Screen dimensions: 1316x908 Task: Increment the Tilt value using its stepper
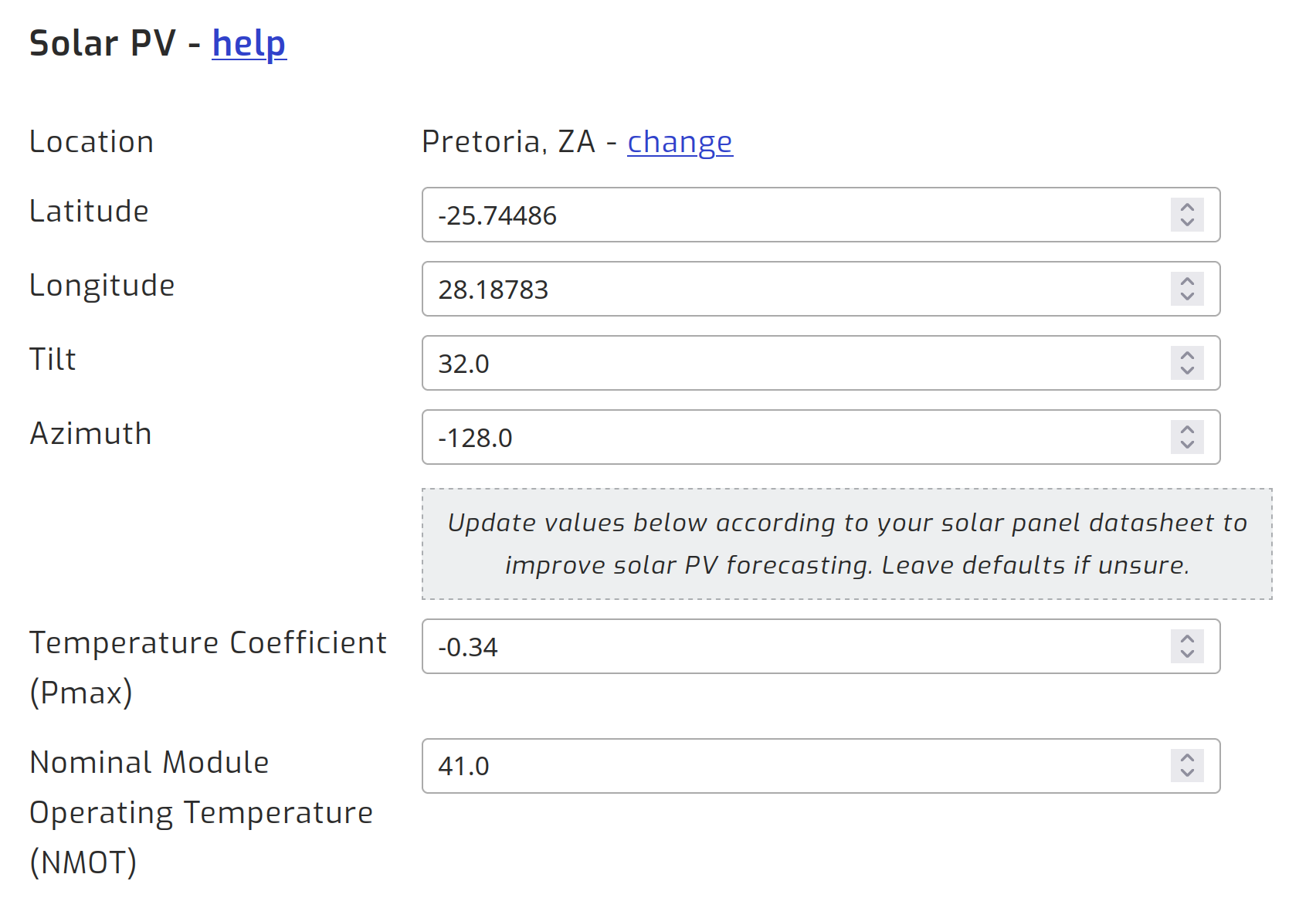(1187, 354)
